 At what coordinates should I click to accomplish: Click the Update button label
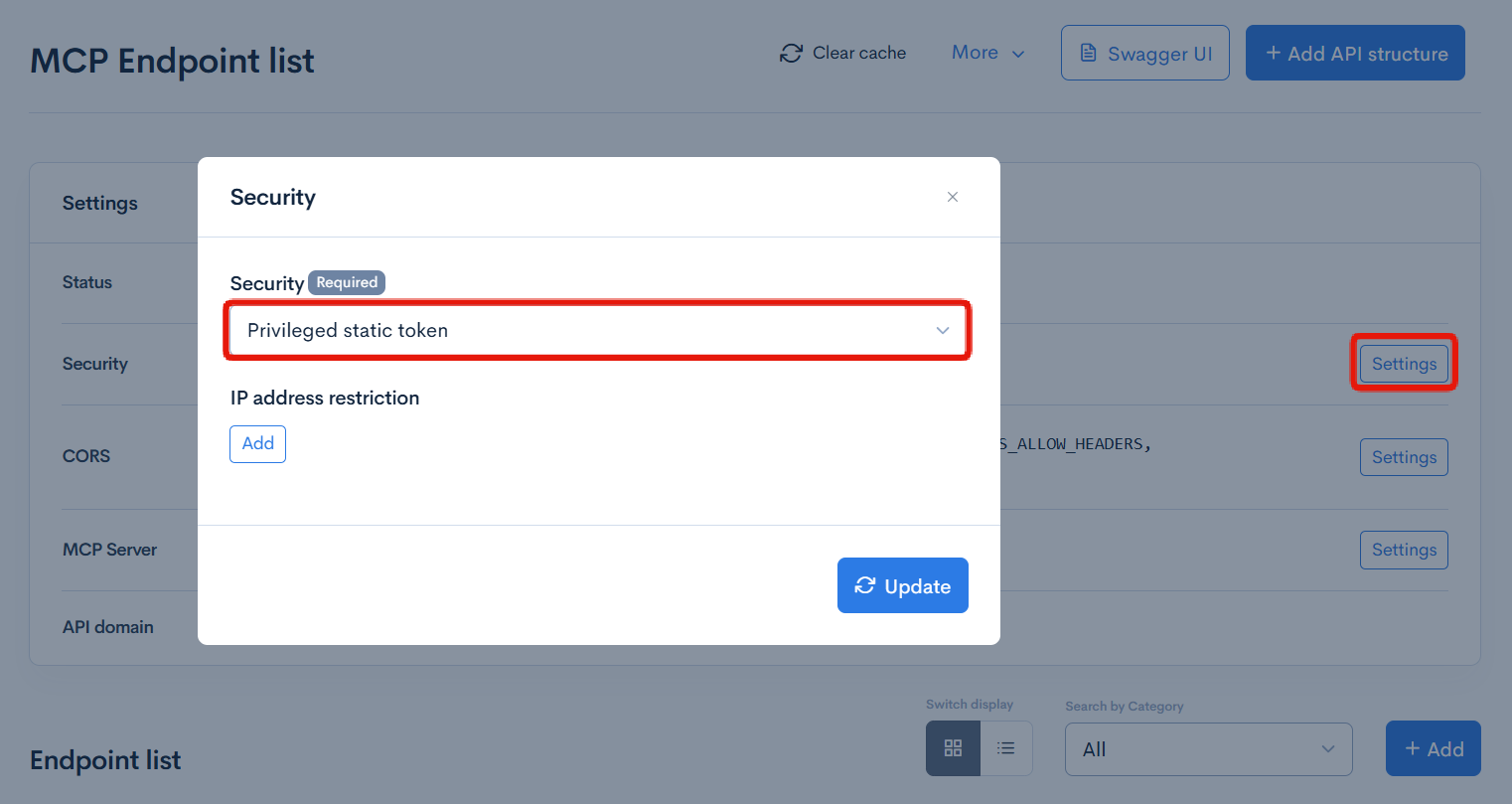(x=917, y=586)
